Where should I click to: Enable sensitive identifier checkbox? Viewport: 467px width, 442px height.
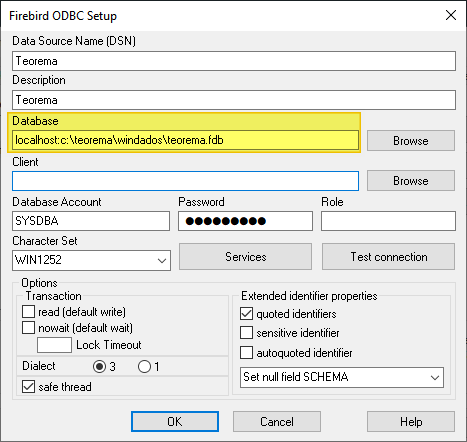(x=246, y=333)
